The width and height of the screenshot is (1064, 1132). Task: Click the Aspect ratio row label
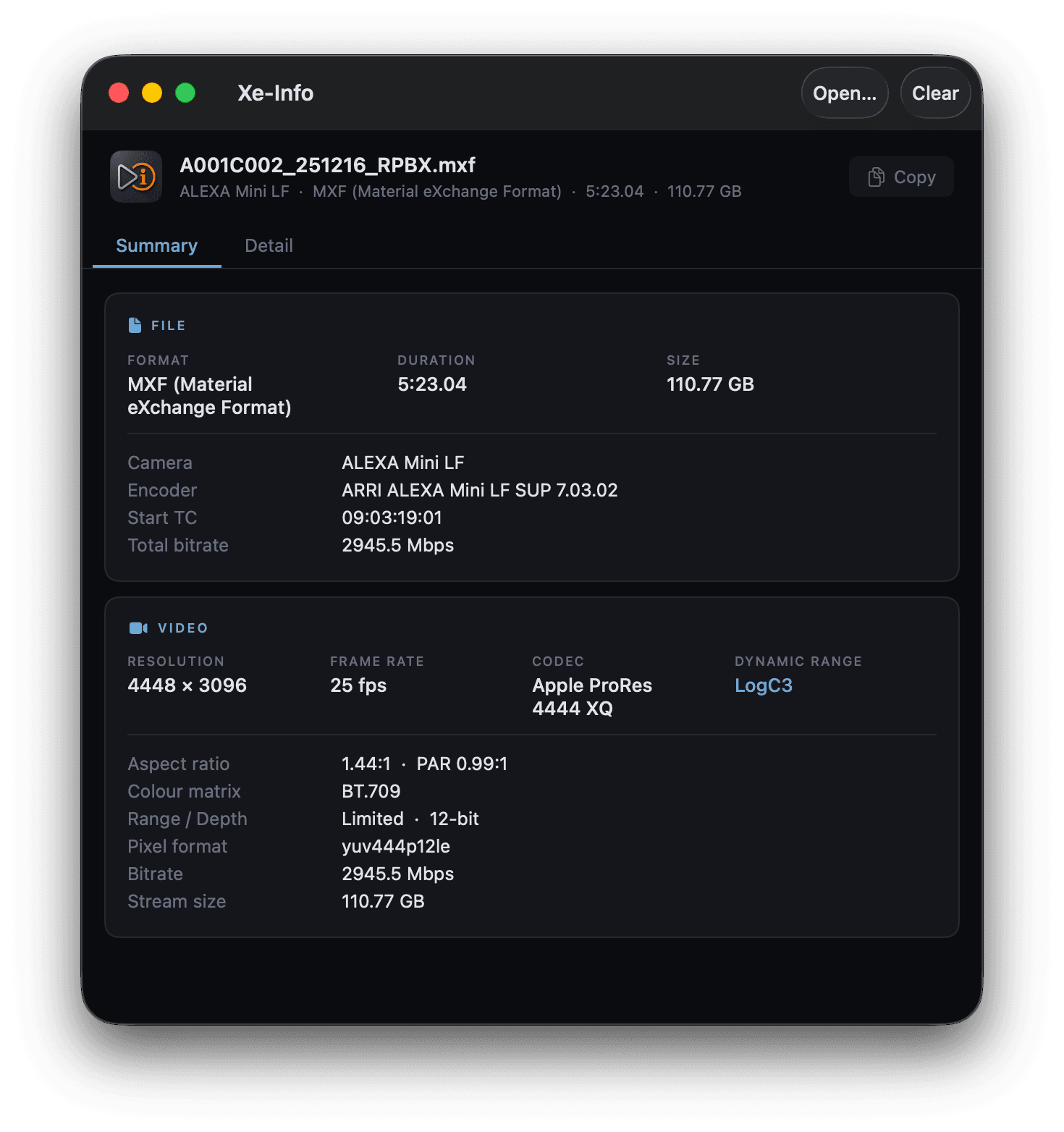(x=179, y=764)
